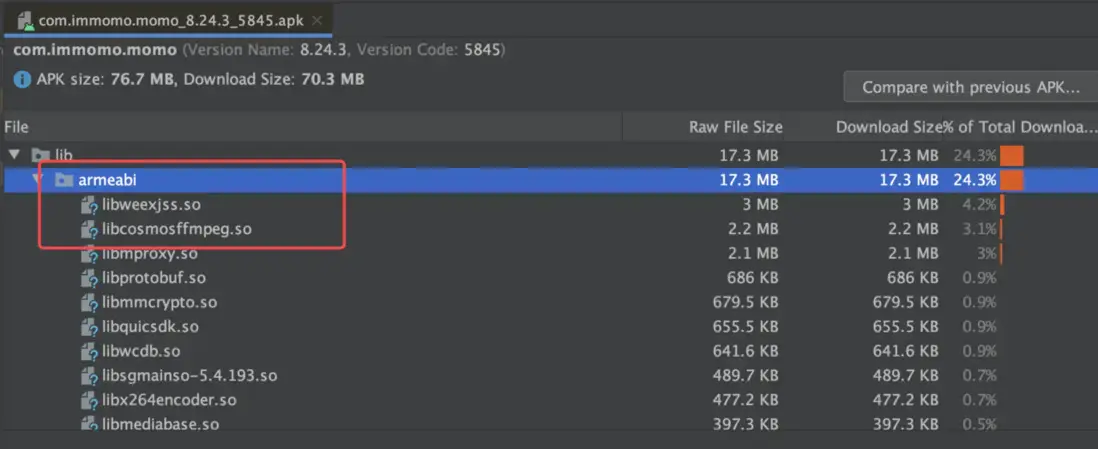Viewport: 1098px width, 449px height.
Task: Click the libwcdb.so file icon
Action: coord(90,352)
